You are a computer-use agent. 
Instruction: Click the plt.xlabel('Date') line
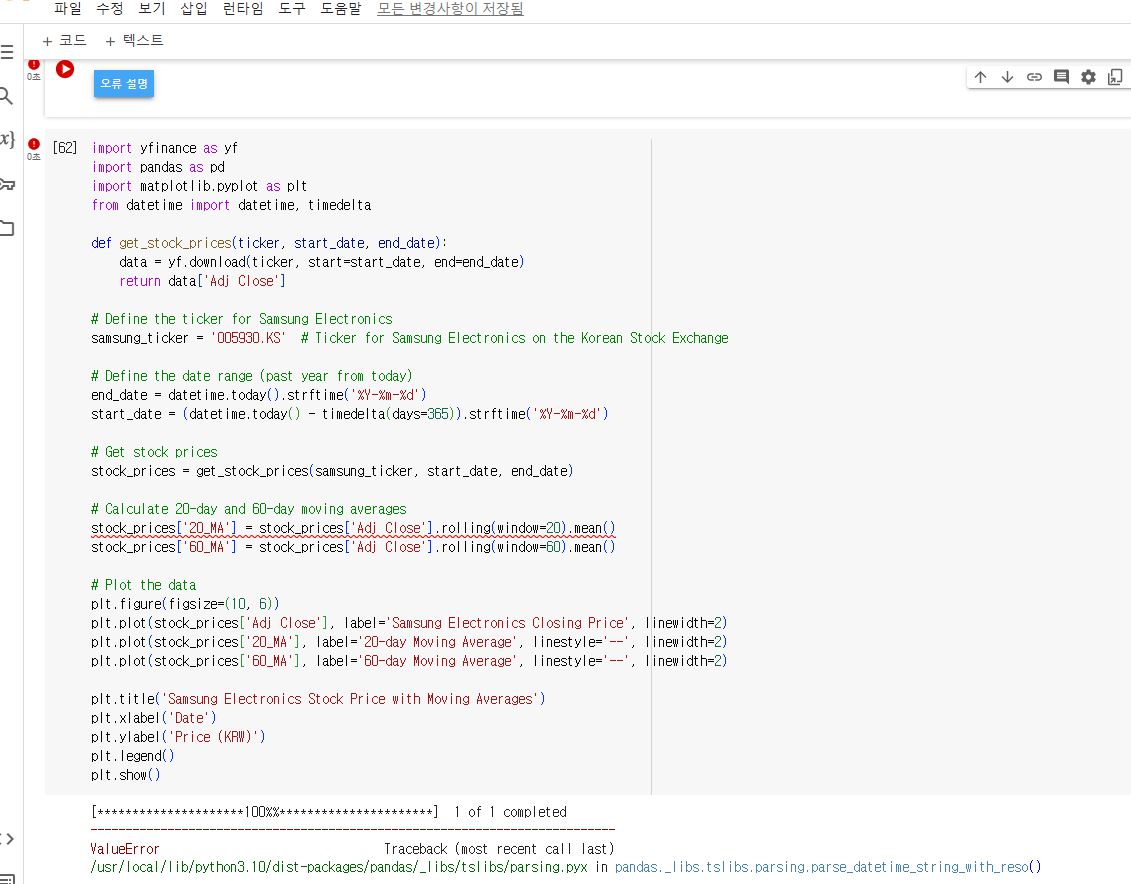[154, 718]
